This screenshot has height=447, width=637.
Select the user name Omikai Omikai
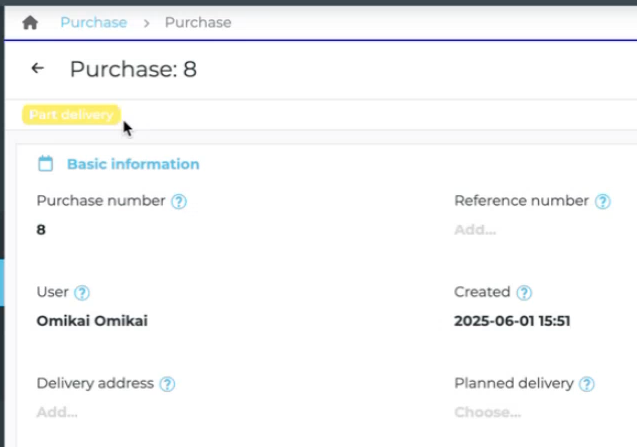point(91,321)
